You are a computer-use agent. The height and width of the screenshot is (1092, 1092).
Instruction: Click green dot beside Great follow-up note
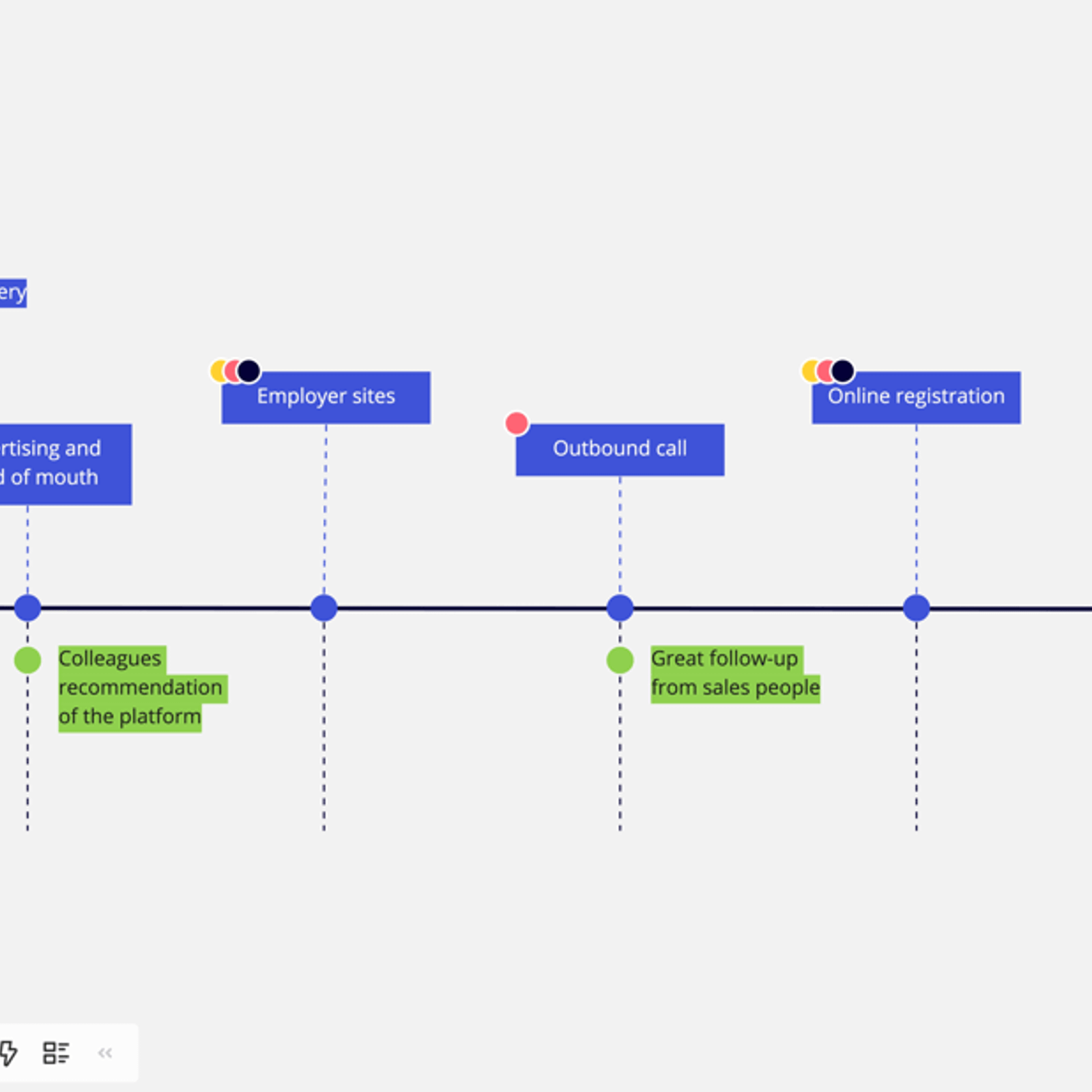(x=620, y=660)
